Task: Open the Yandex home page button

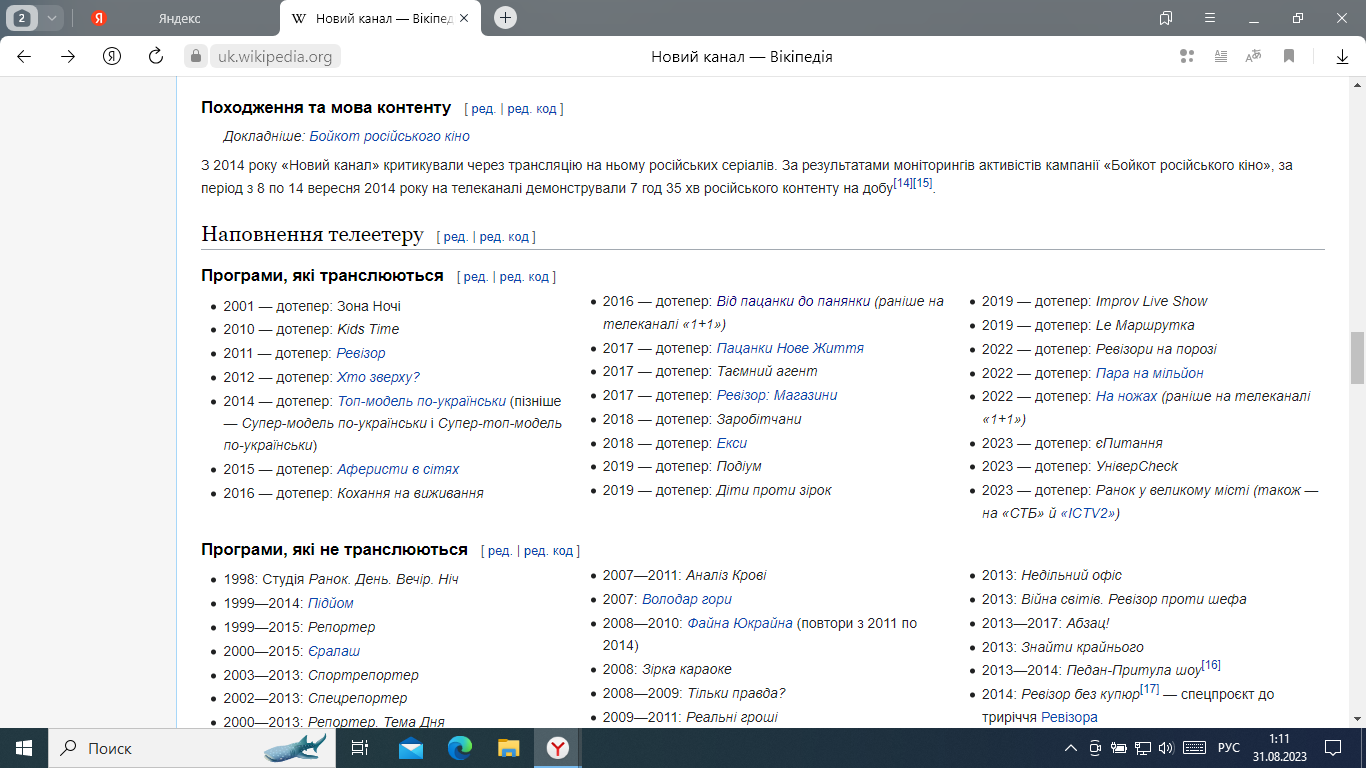Action: [112, 56]
